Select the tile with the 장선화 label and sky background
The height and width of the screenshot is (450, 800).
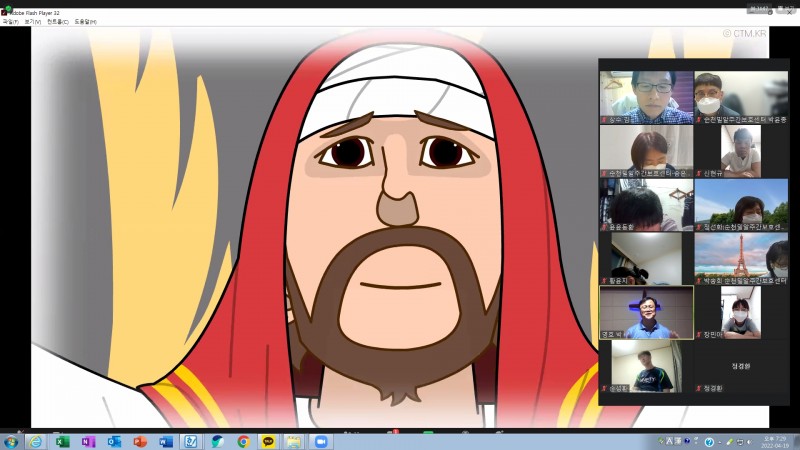(x=741, y=205)
